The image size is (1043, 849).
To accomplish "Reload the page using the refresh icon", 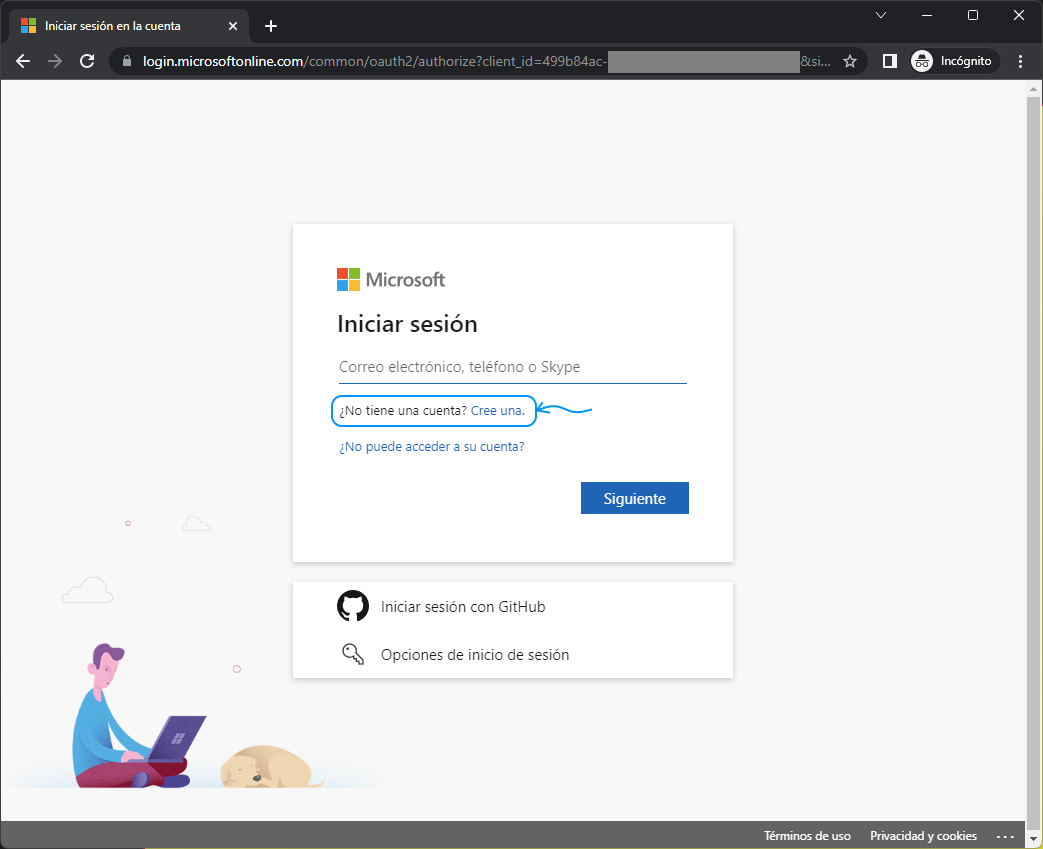I will (87, 61).
